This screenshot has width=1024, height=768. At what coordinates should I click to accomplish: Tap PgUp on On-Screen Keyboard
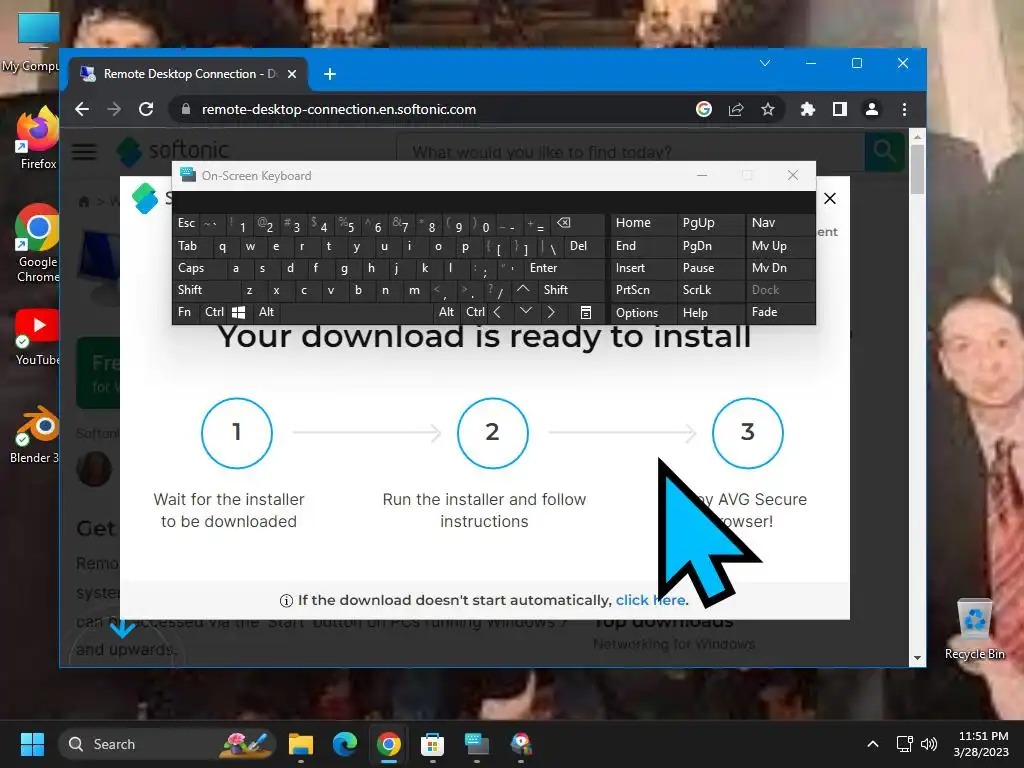(x=711, y=223)
